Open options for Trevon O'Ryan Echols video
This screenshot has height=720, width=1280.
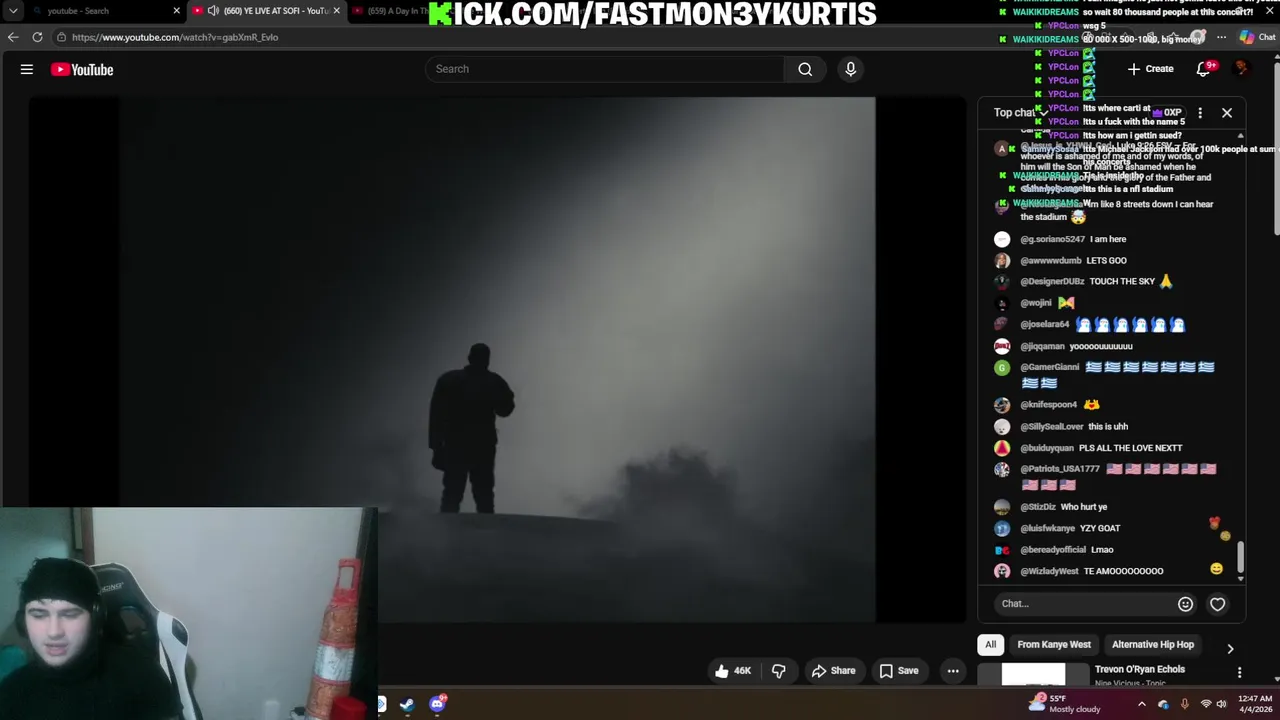[1239, 673]
